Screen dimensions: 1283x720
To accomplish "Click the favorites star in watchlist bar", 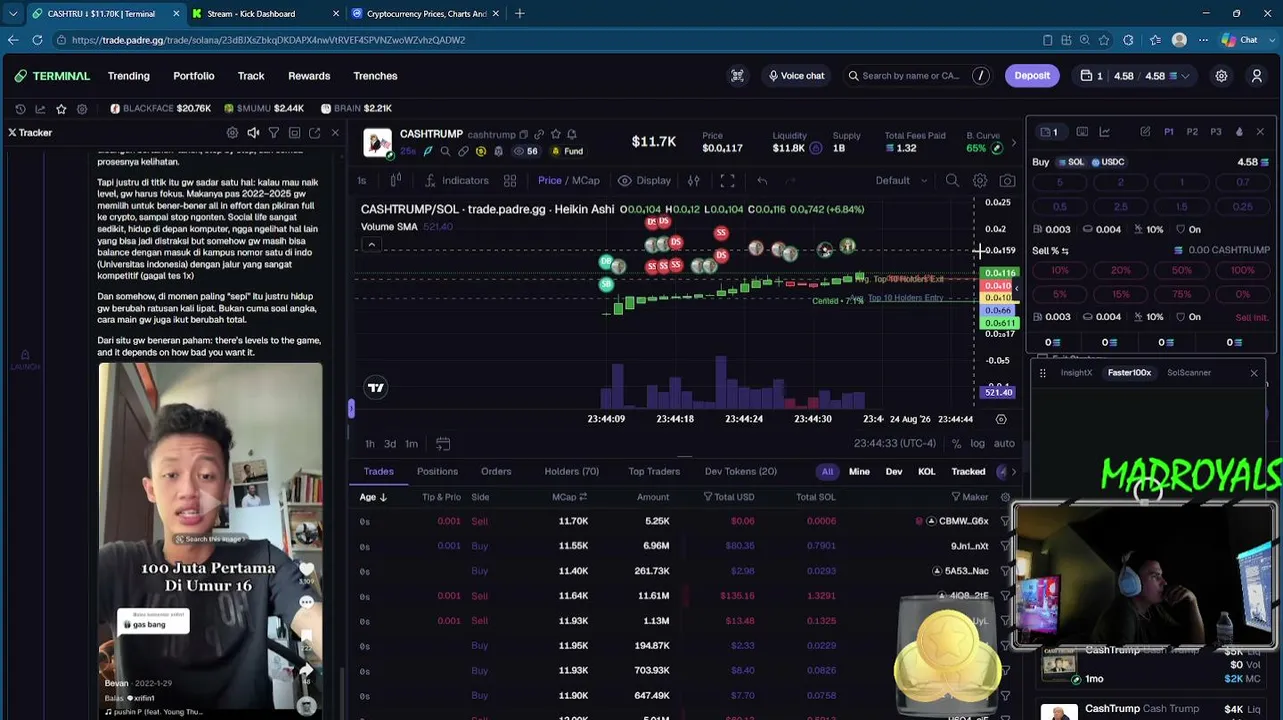I will pyautogui.click(x=61, y=109).
